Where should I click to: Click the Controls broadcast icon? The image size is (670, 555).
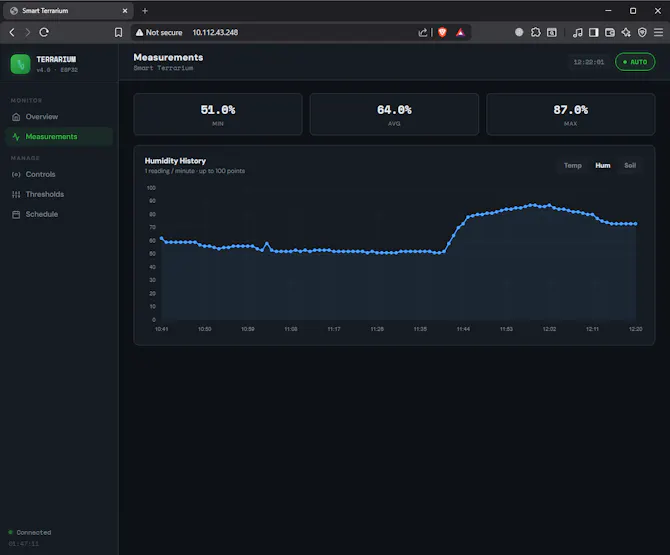16,174
